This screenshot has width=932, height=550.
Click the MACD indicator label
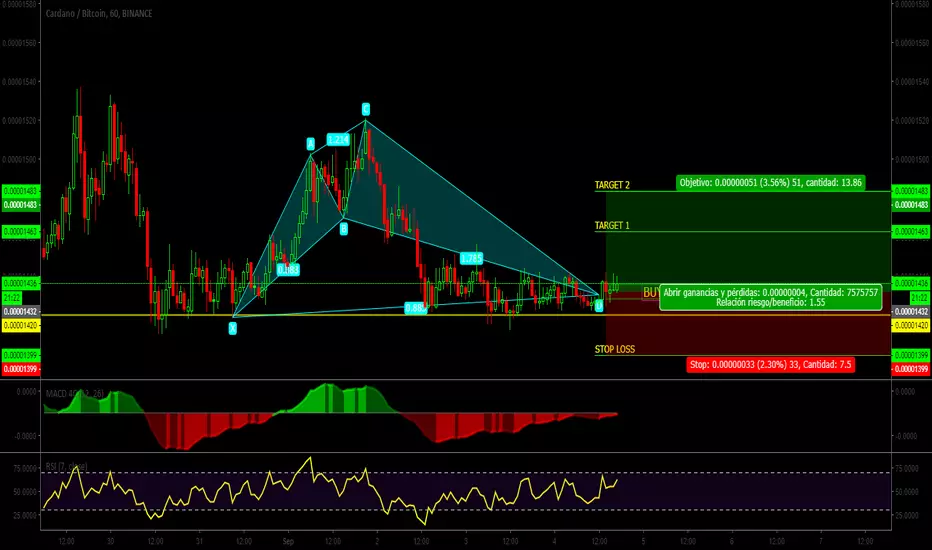pos(74,394)
